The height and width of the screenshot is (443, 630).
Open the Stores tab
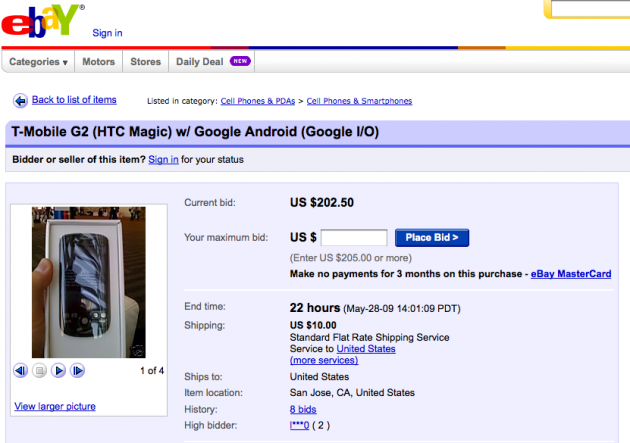pyautogui.click(x=146, y=62)
